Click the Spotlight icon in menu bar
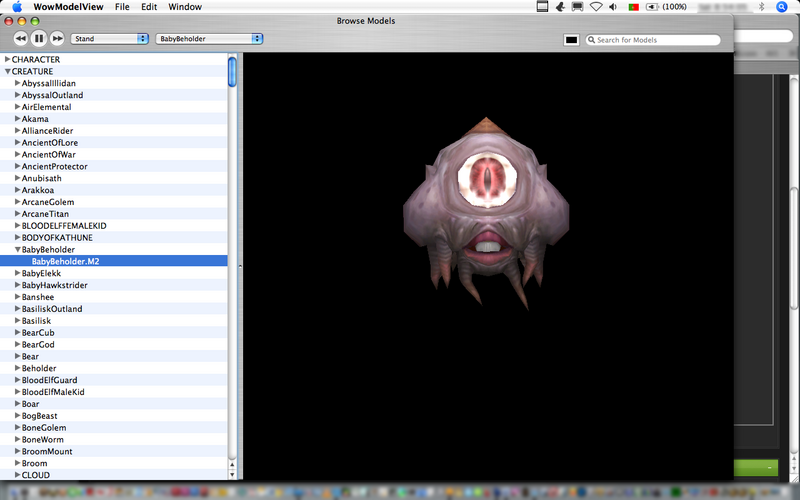 (782, 7)
